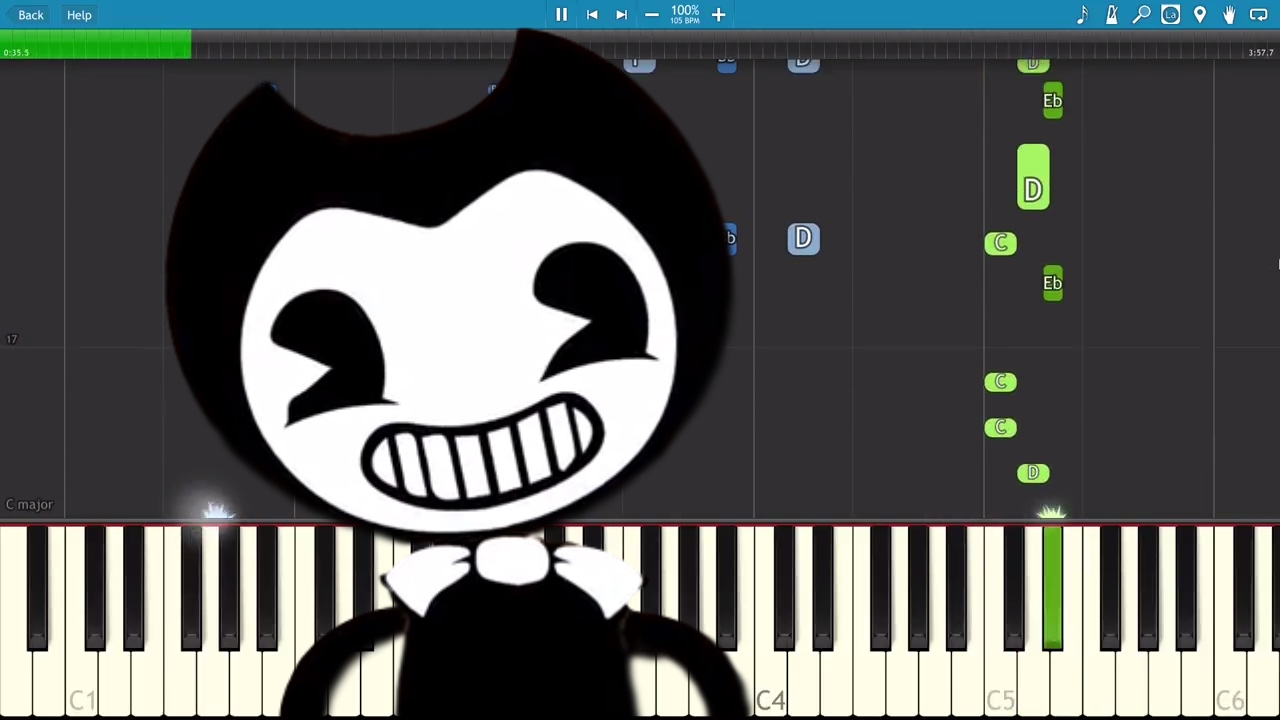Image resolution: width=1280 pixels, height=720 pixels.
Task: Open the Help menu
Action: (x=79, y=15)
